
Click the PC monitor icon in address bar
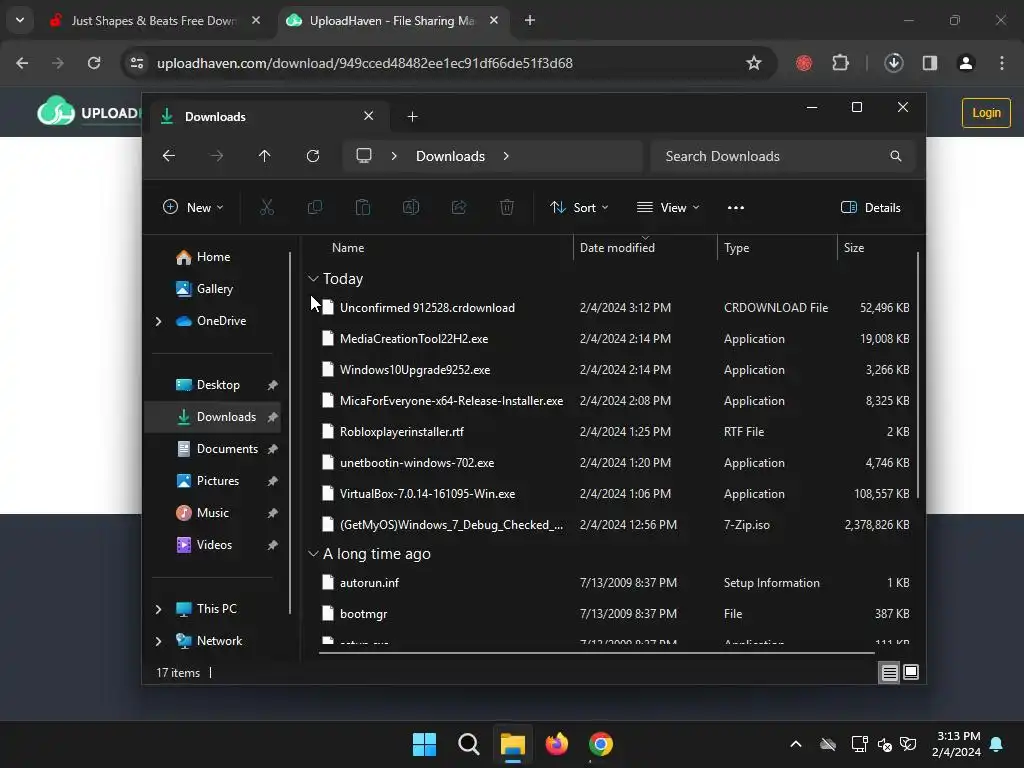(x=364, y=156)
